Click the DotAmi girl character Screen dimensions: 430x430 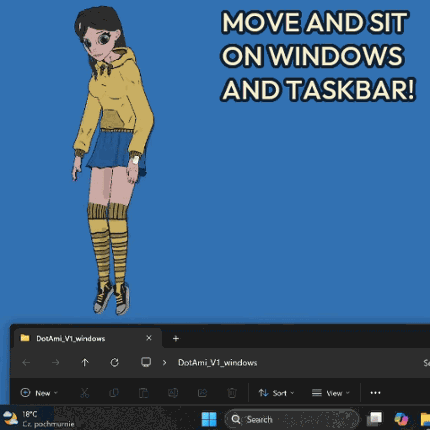[112, 160]
